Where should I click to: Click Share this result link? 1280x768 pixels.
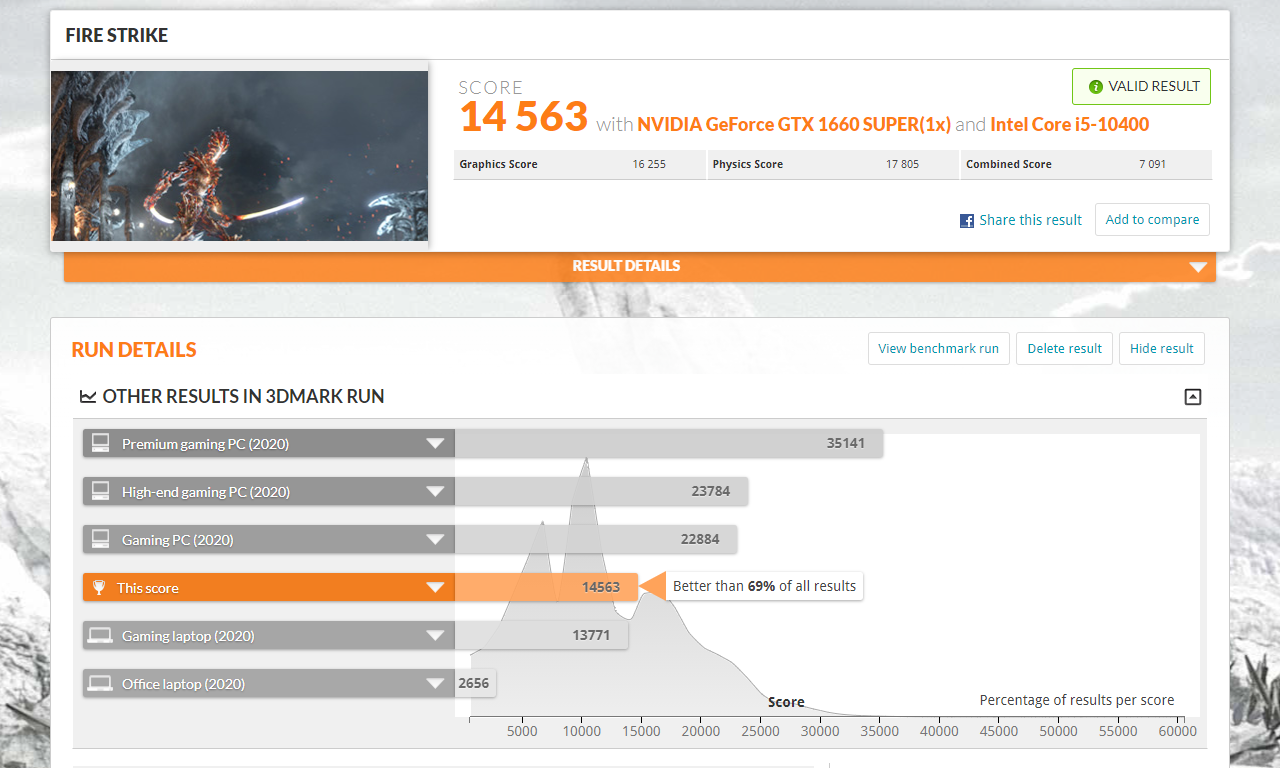pyautogui.click(x=1030, y=220)
